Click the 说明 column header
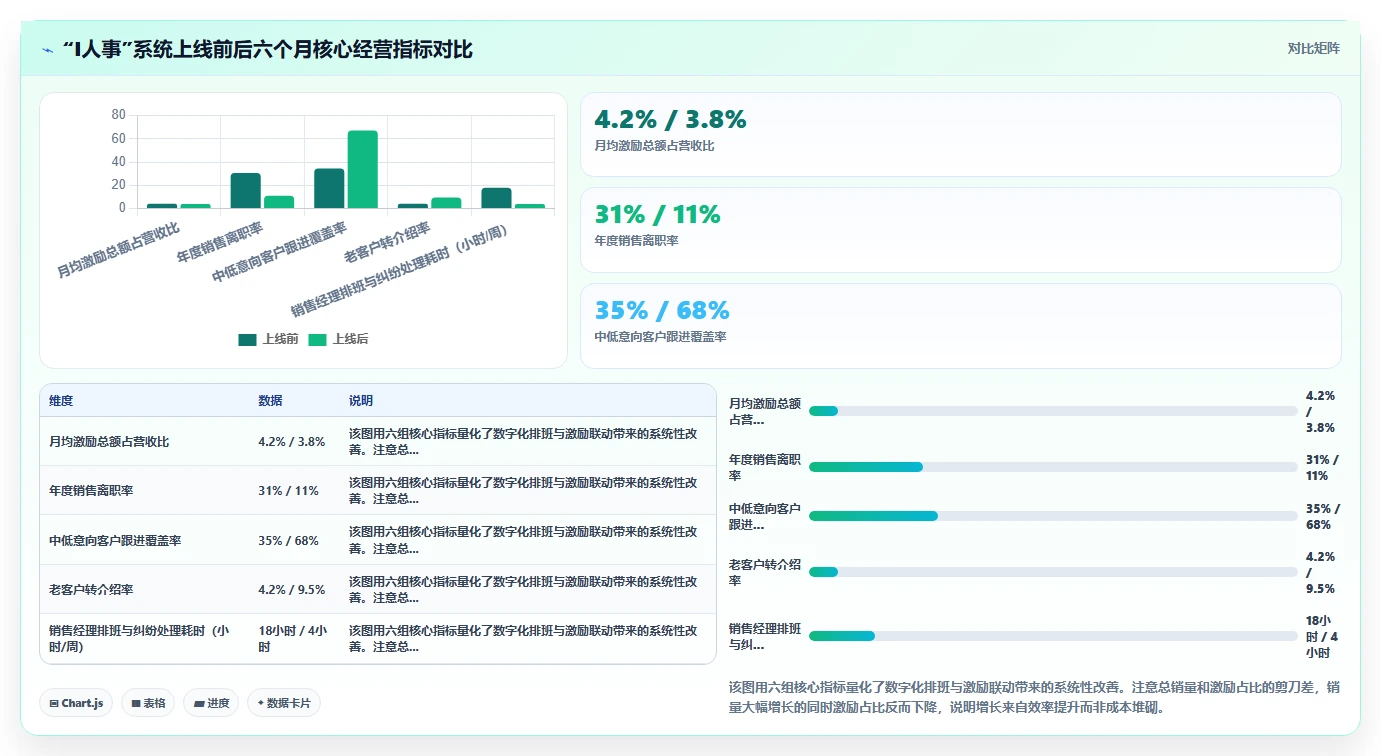Screen dimensions: 1381x756 [x=361, y=401]
